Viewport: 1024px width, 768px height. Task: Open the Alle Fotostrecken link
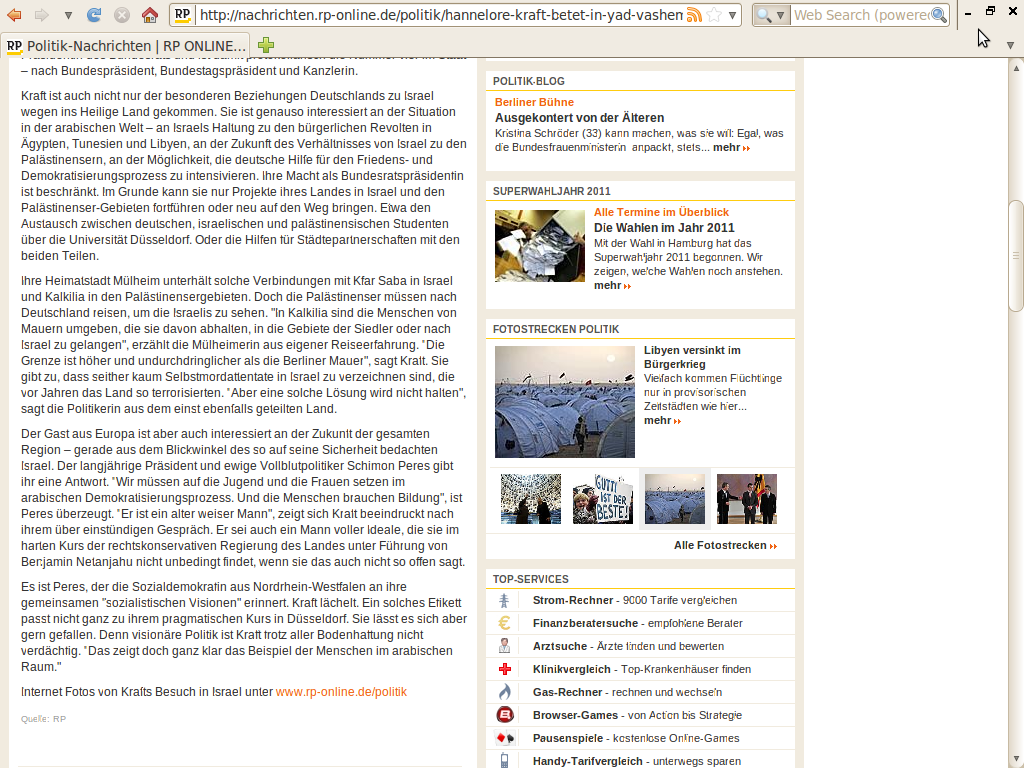(725, 545)
